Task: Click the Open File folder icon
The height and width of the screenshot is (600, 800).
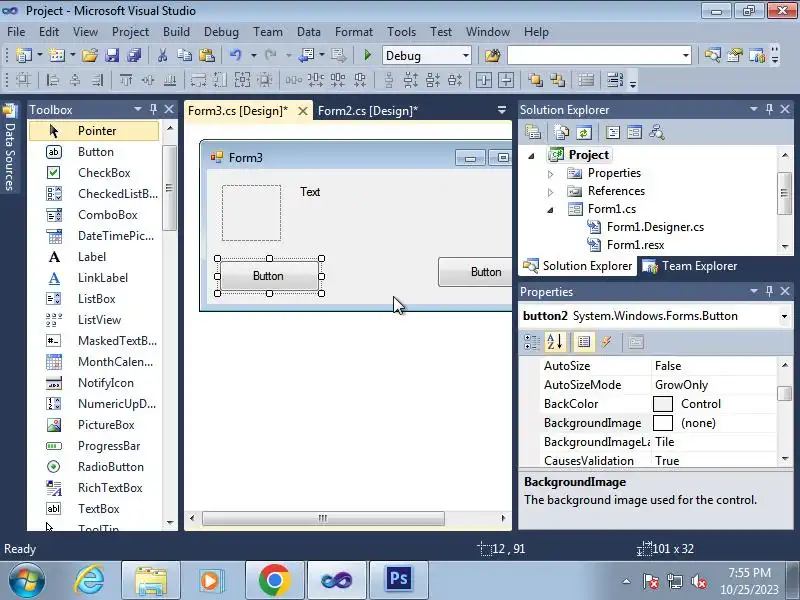Action: point(90,55)
